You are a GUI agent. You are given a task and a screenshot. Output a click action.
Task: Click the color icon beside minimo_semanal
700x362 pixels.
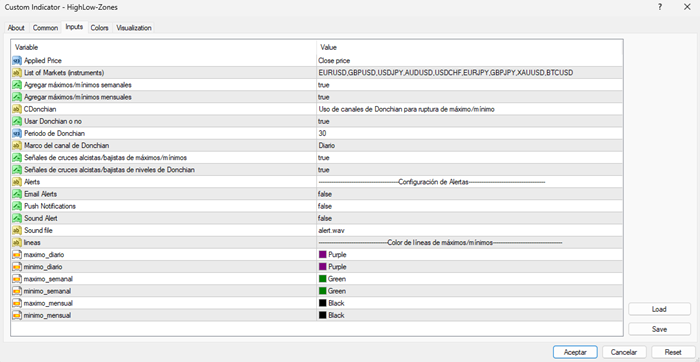click(17, 291)
